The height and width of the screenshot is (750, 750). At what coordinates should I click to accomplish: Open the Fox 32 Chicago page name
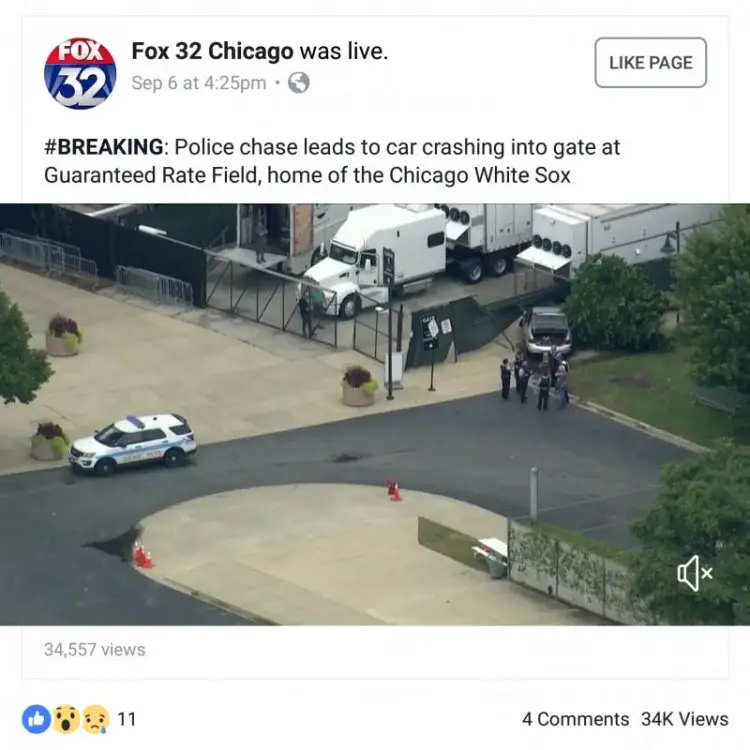[x=212, y=51]
